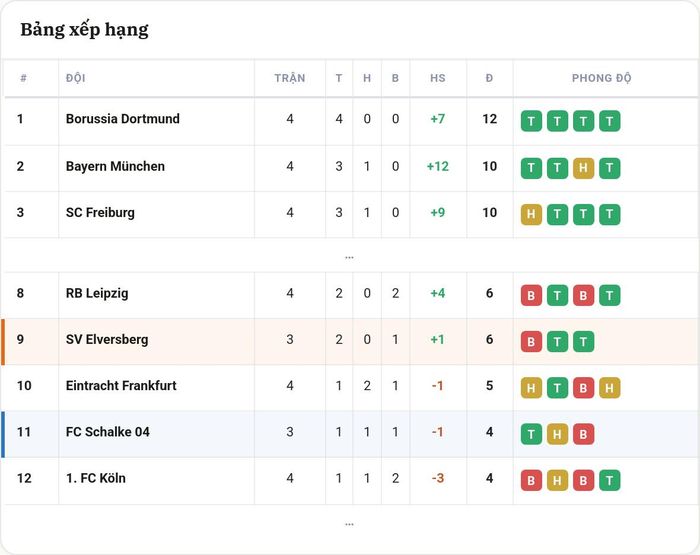Sort table by the Đ points column header

(x=489, y=78)
